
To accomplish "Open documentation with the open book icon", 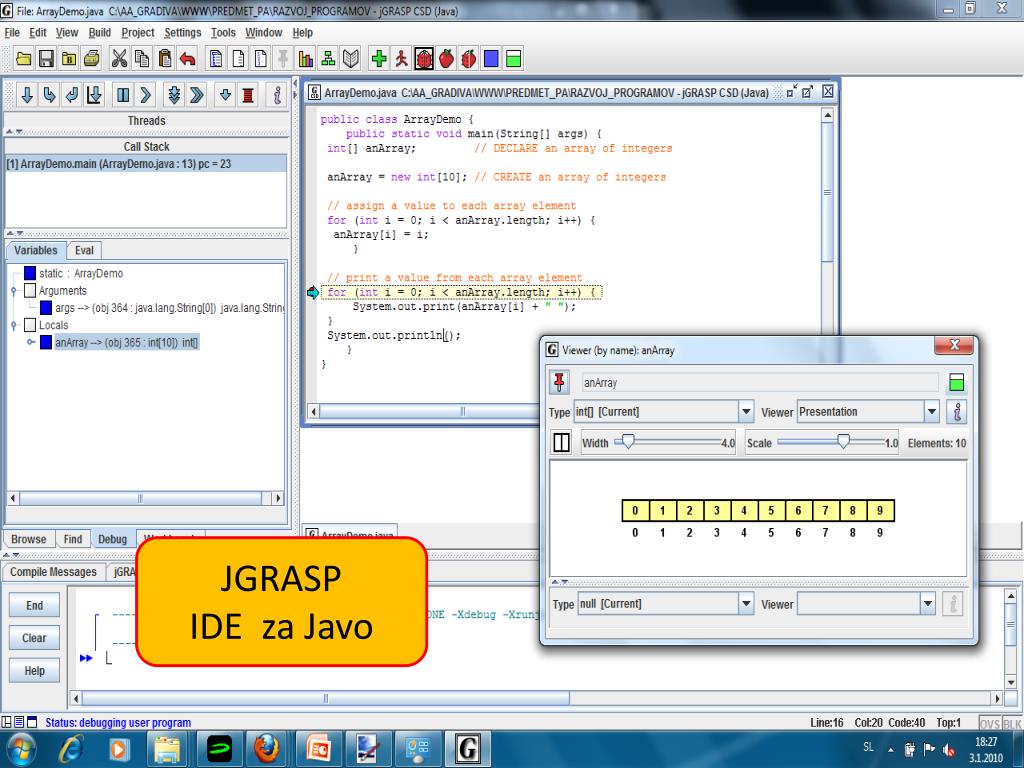I will point(351,59).
